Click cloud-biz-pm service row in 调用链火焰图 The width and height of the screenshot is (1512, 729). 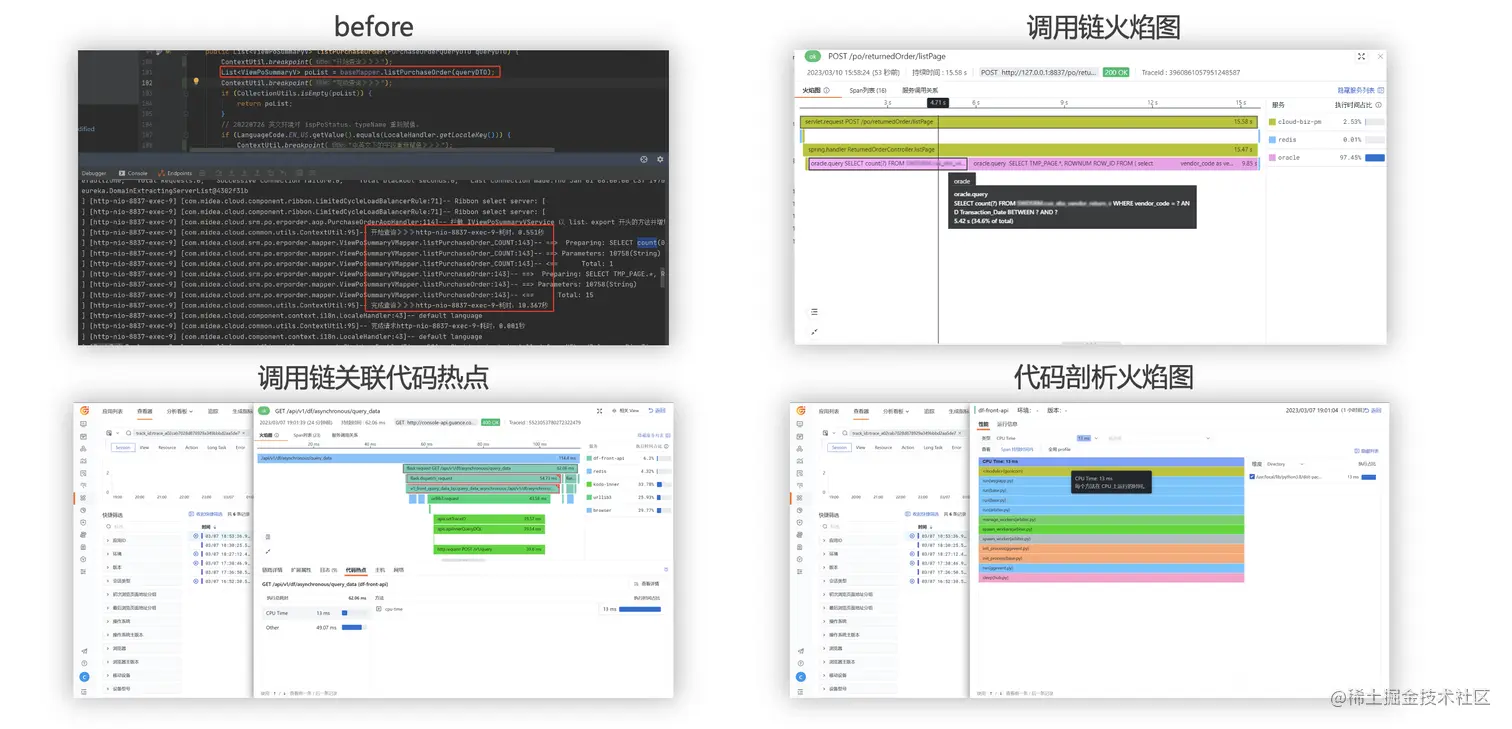point(1327,122)
